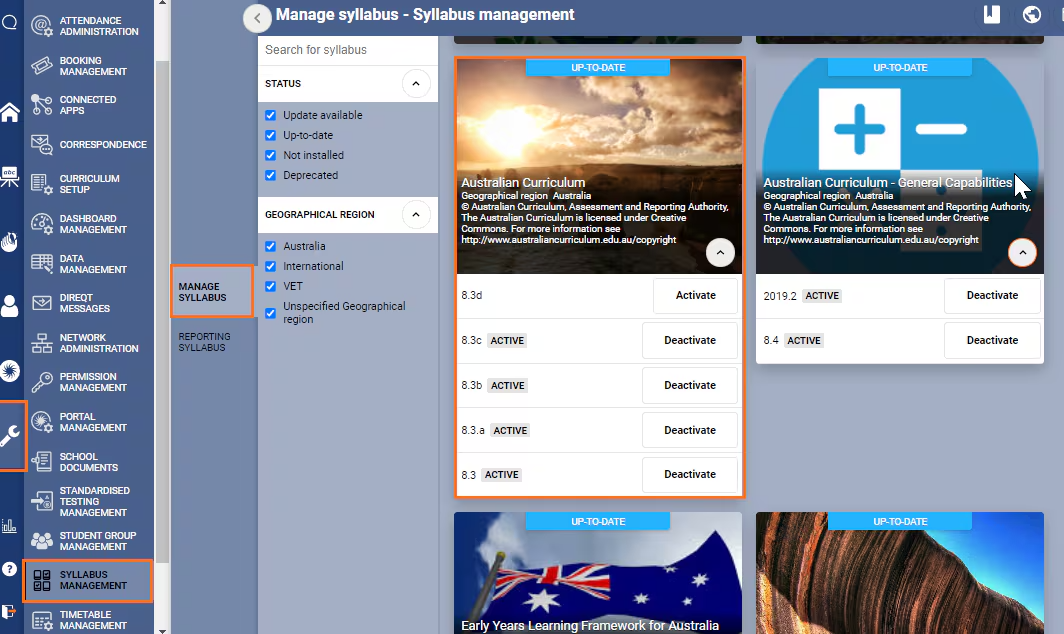Toggle Not installed status filter

(x=271, y=155)
